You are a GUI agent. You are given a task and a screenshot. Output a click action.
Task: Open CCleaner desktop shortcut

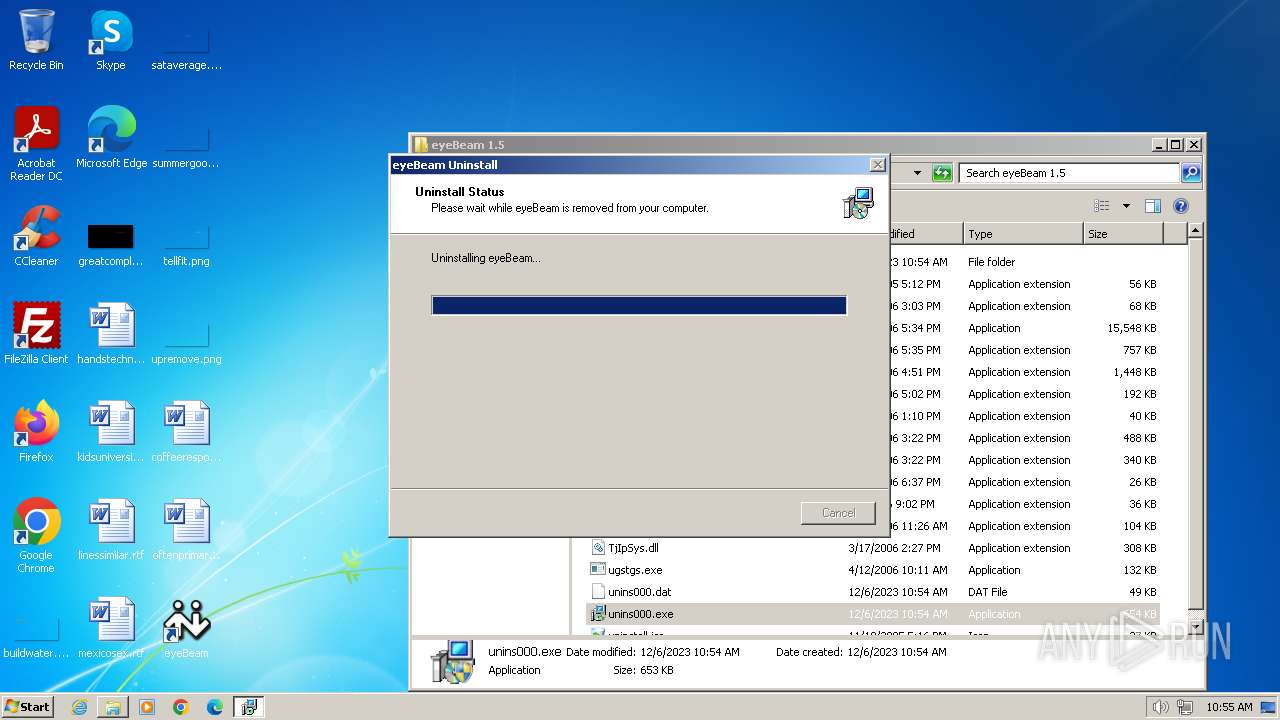tap(36, 236)
